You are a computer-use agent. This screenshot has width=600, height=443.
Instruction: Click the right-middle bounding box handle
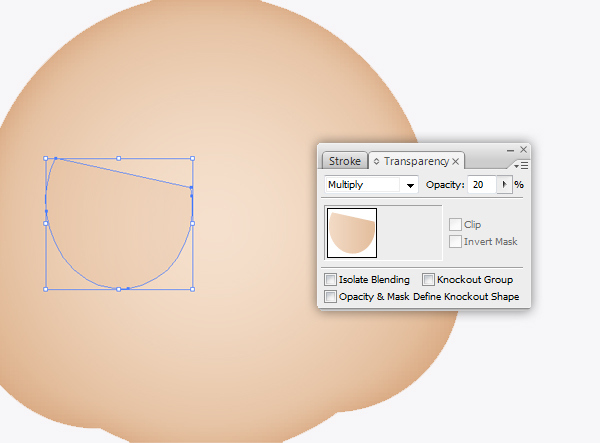point(192,223)
